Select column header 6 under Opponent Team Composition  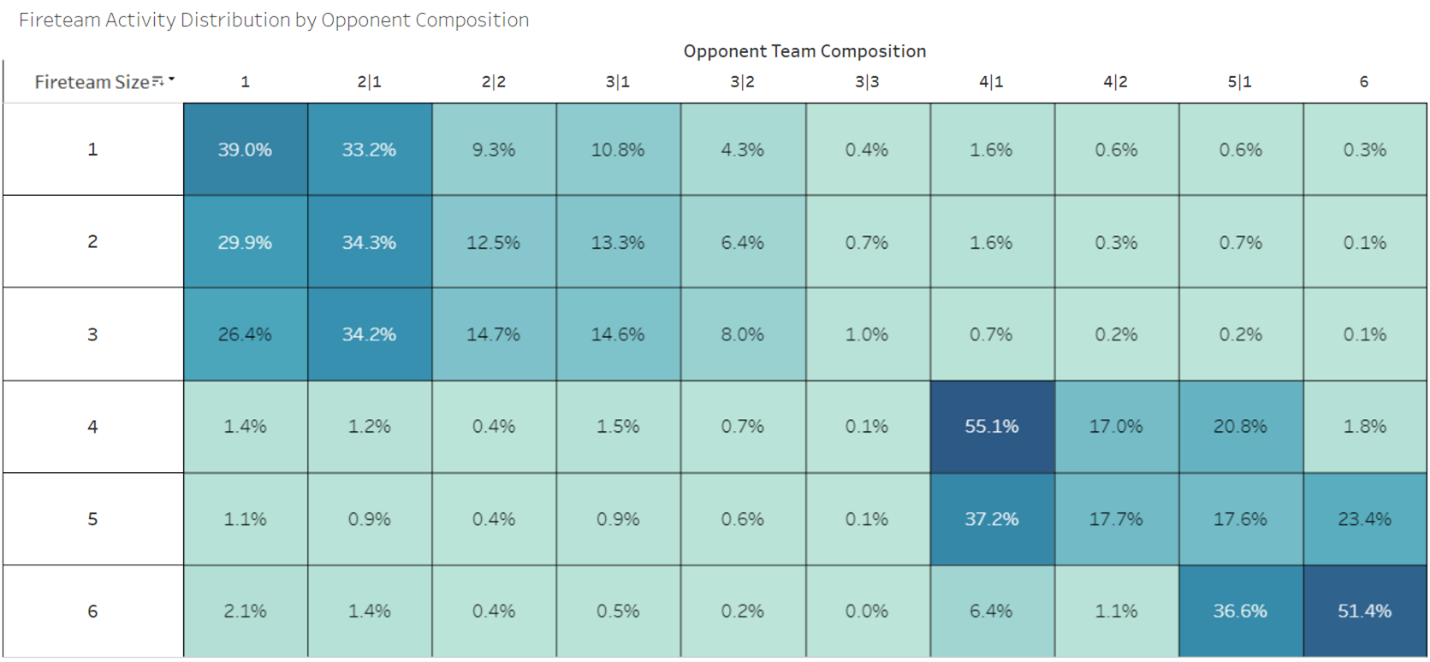click(1364, 82)
